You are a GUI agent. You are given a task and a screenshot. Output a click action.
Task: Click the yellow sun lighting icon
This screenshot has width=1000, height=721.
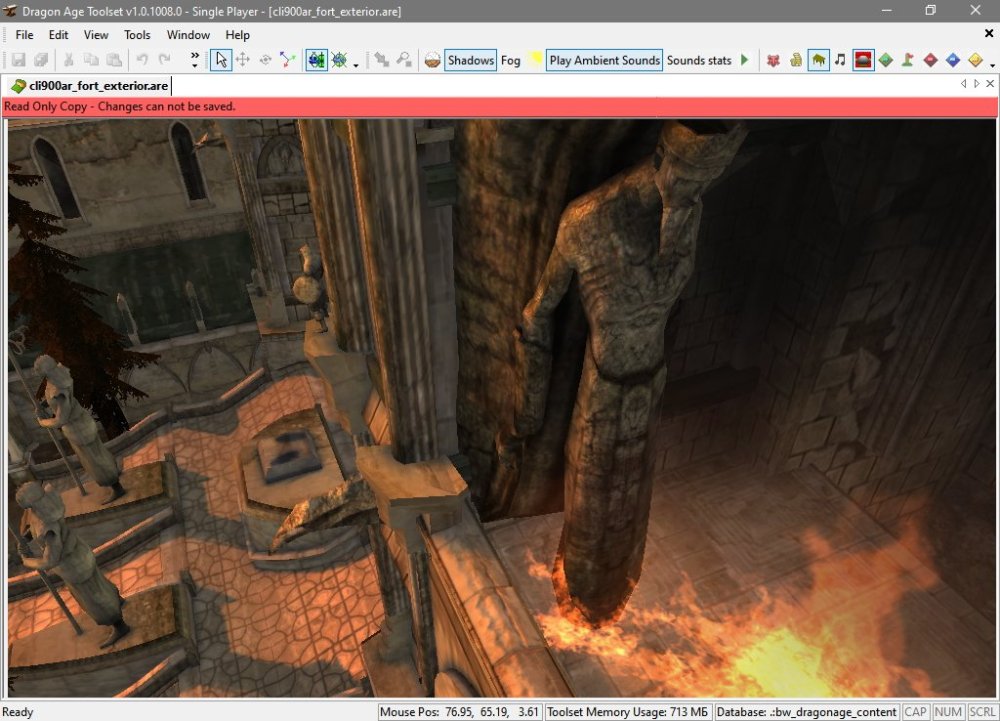535,60
